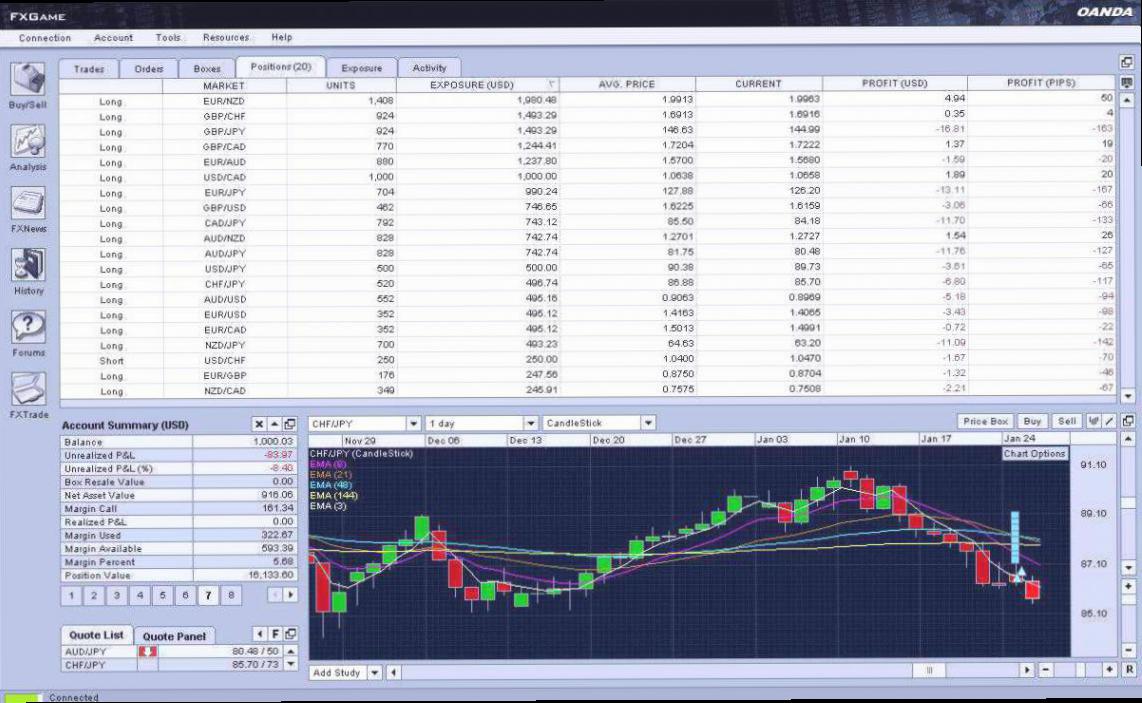This screenshot has width=1142, height=703.
Task: Expand the Add Study dropdown arrow
Action: pos(374,672)
